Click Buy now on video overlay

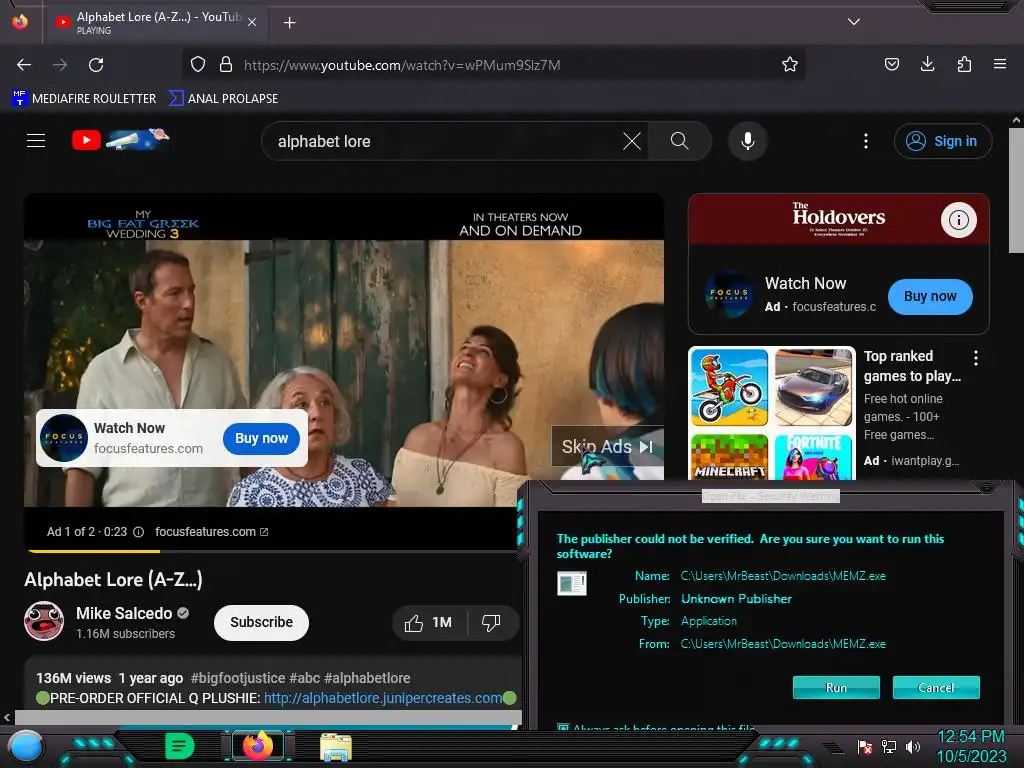coord(261,438)
